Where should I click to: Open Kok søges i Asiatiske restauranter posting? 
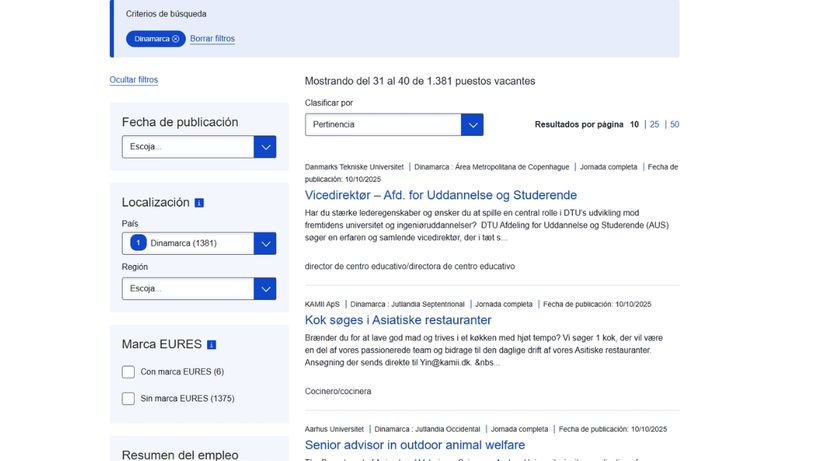[x=398, y=320]
